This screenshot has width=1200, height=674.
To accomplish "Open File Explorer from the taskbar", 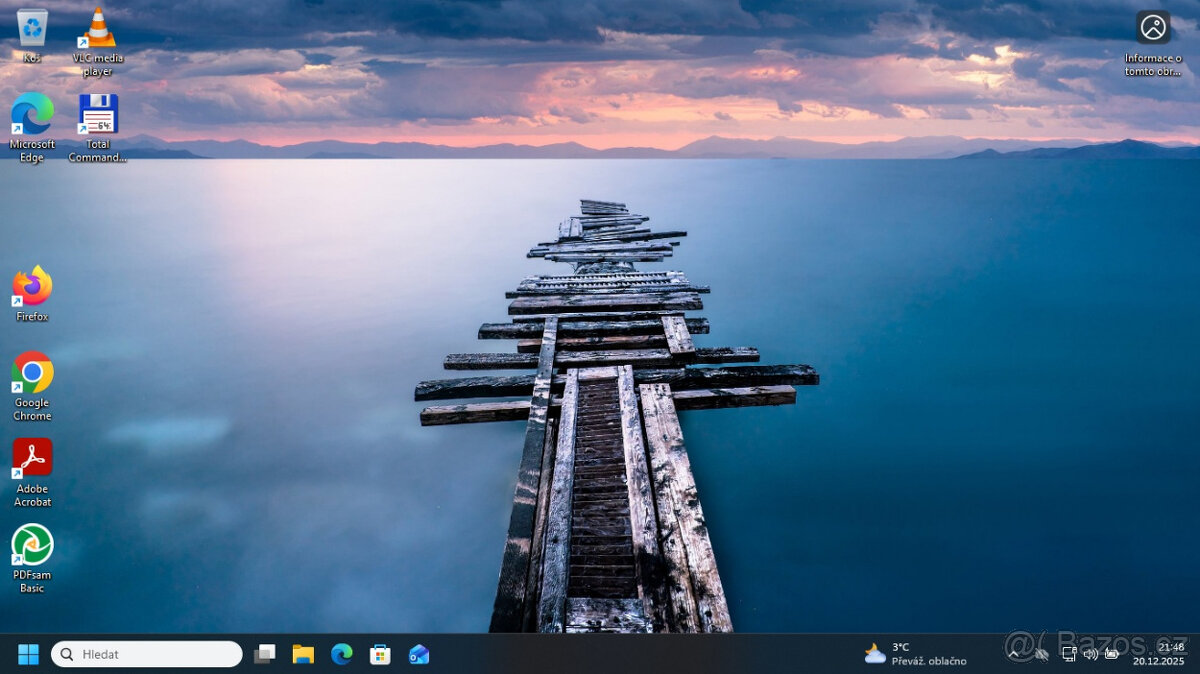I will 303,653.
